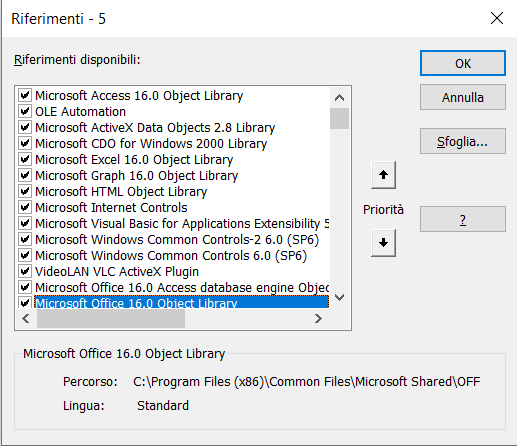
Task: Select Microsoft Internet Controls in the list
Action: click(x=111, y=208)
